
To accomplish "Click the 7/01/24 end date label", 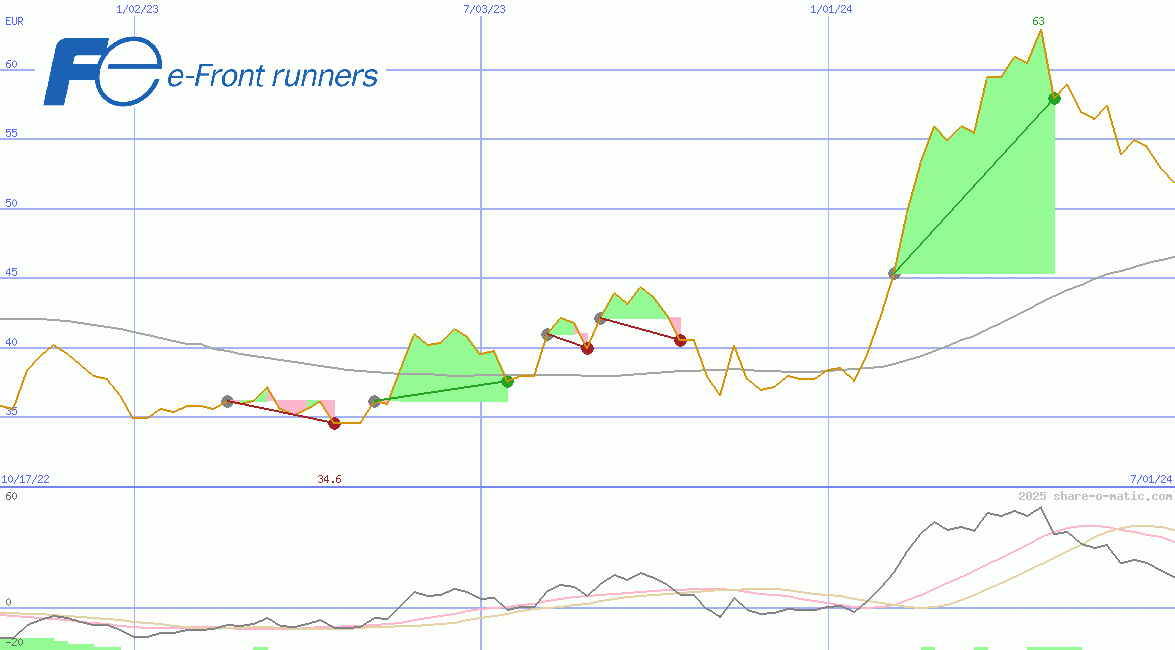I will click(1150, 479).
